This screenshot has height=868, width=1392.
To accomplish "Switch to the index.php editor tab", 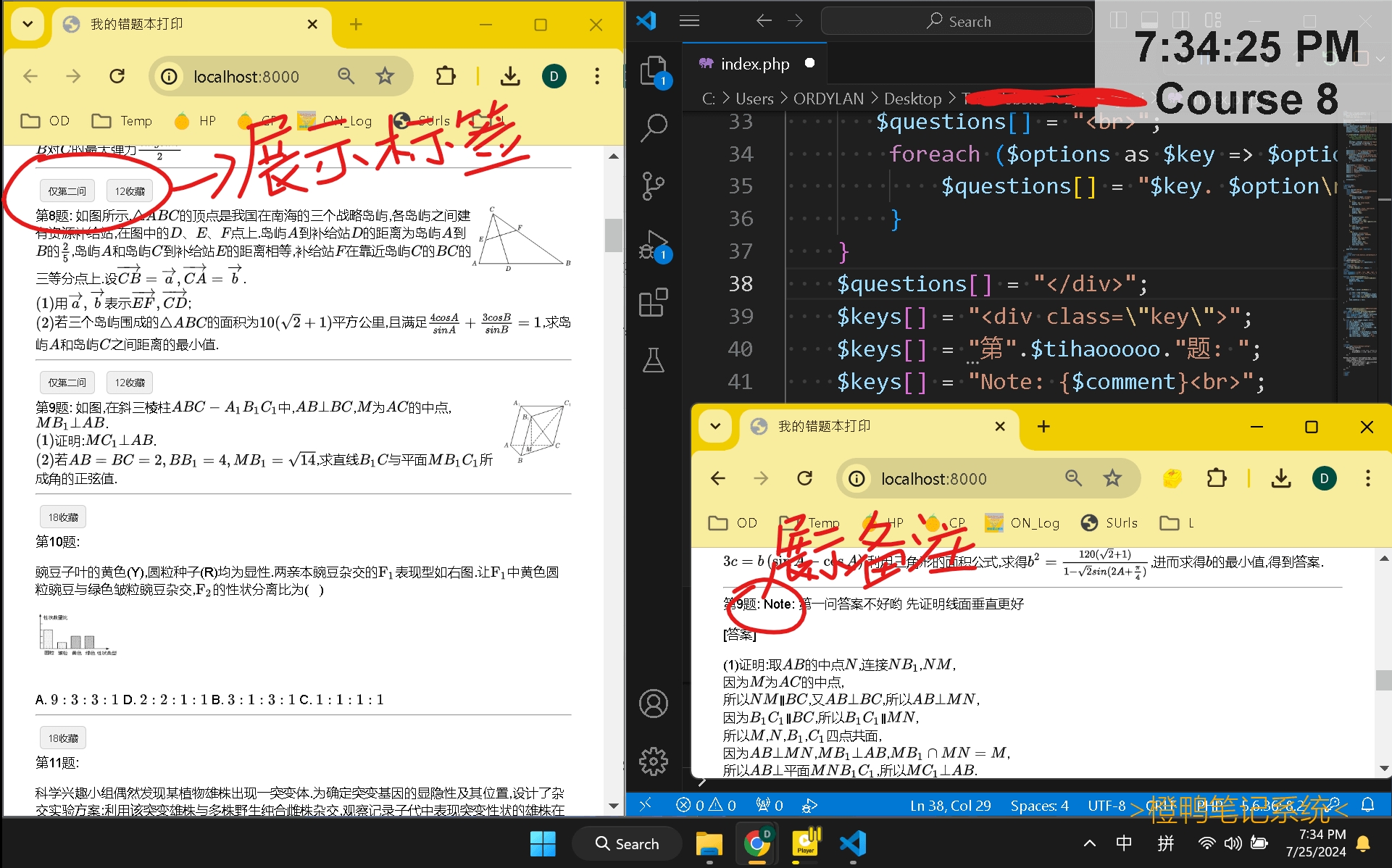I will [754, 63].
